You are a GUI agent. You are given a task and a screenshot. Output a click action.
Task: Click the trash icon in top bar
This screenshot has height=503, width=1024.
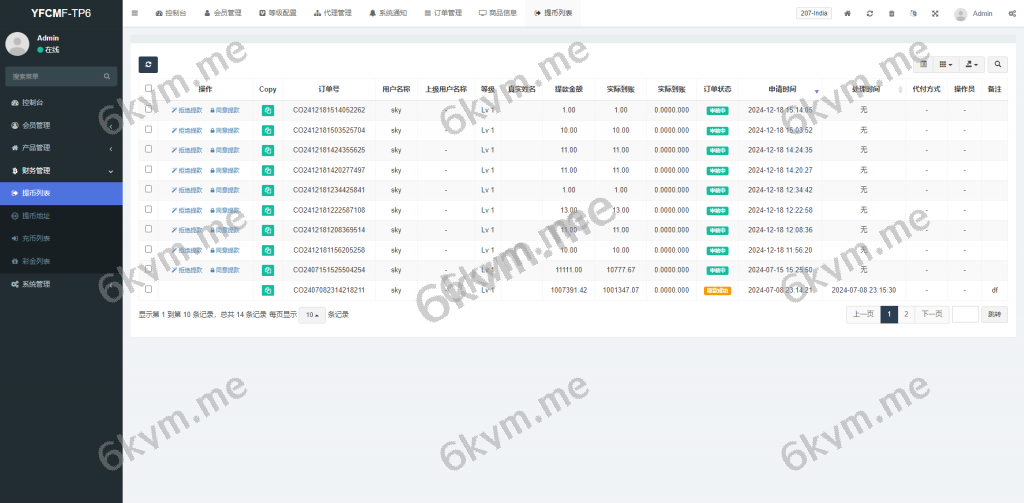click(x=891, y=14)
